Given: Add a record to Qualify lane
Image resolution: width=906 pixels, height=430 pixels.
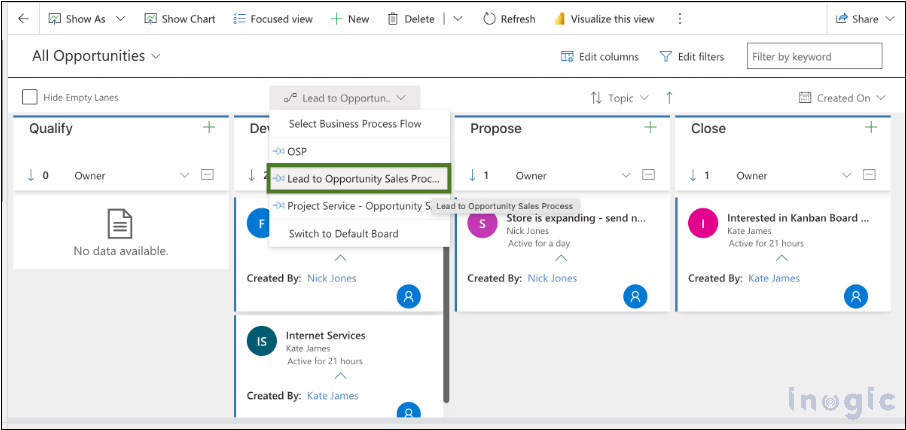Looking at the screenshot, I should pos(209,128).
